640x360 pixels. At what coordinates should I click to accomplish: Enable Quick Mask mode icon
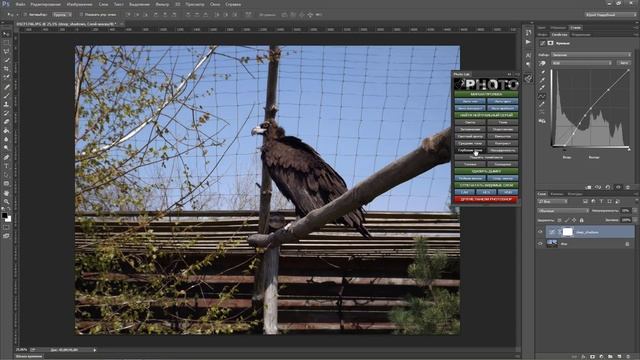click(x=6, y=228)
